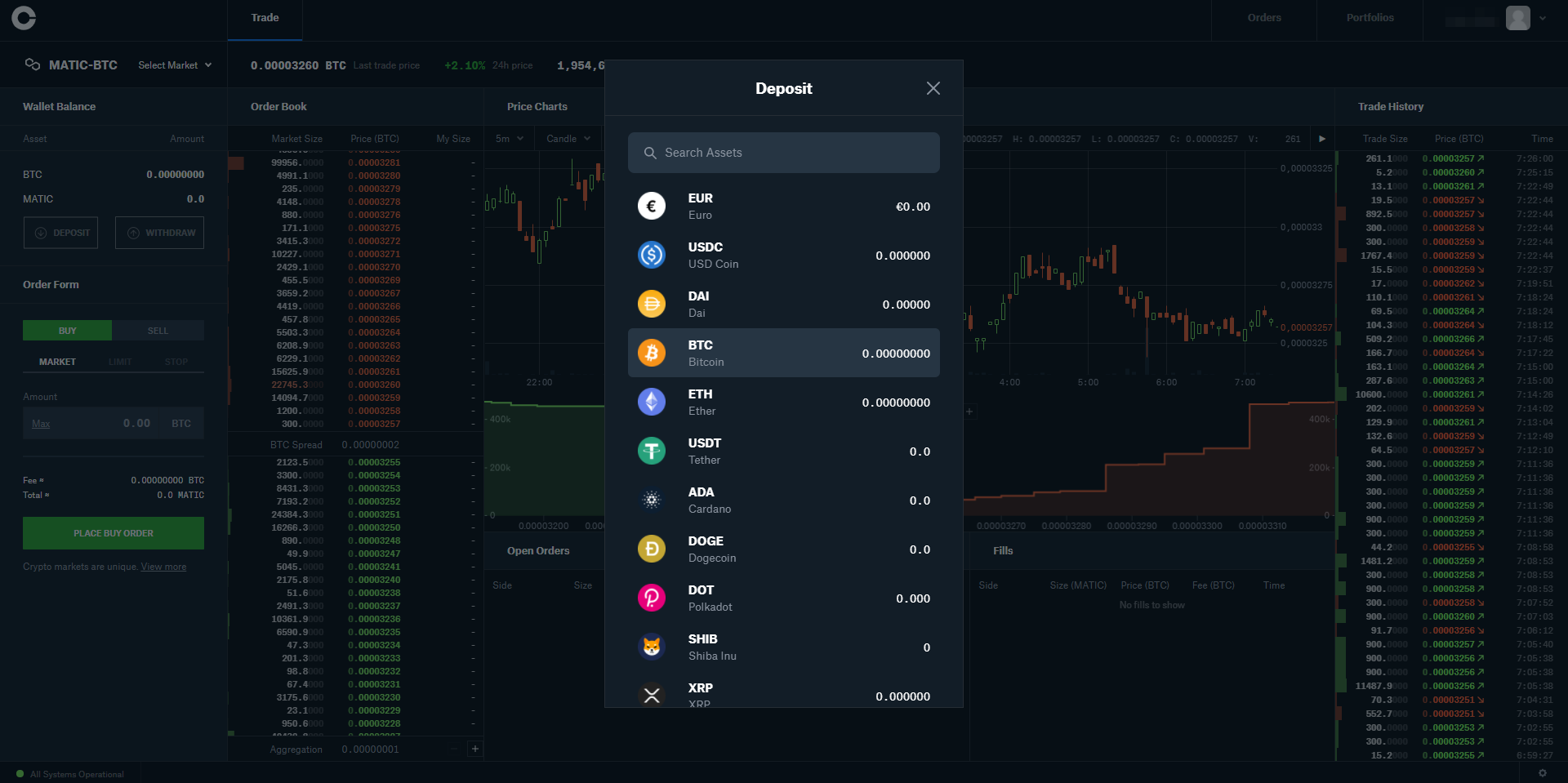1568x783 pixels.
Task: Click the Total info label
Action: 36,495
